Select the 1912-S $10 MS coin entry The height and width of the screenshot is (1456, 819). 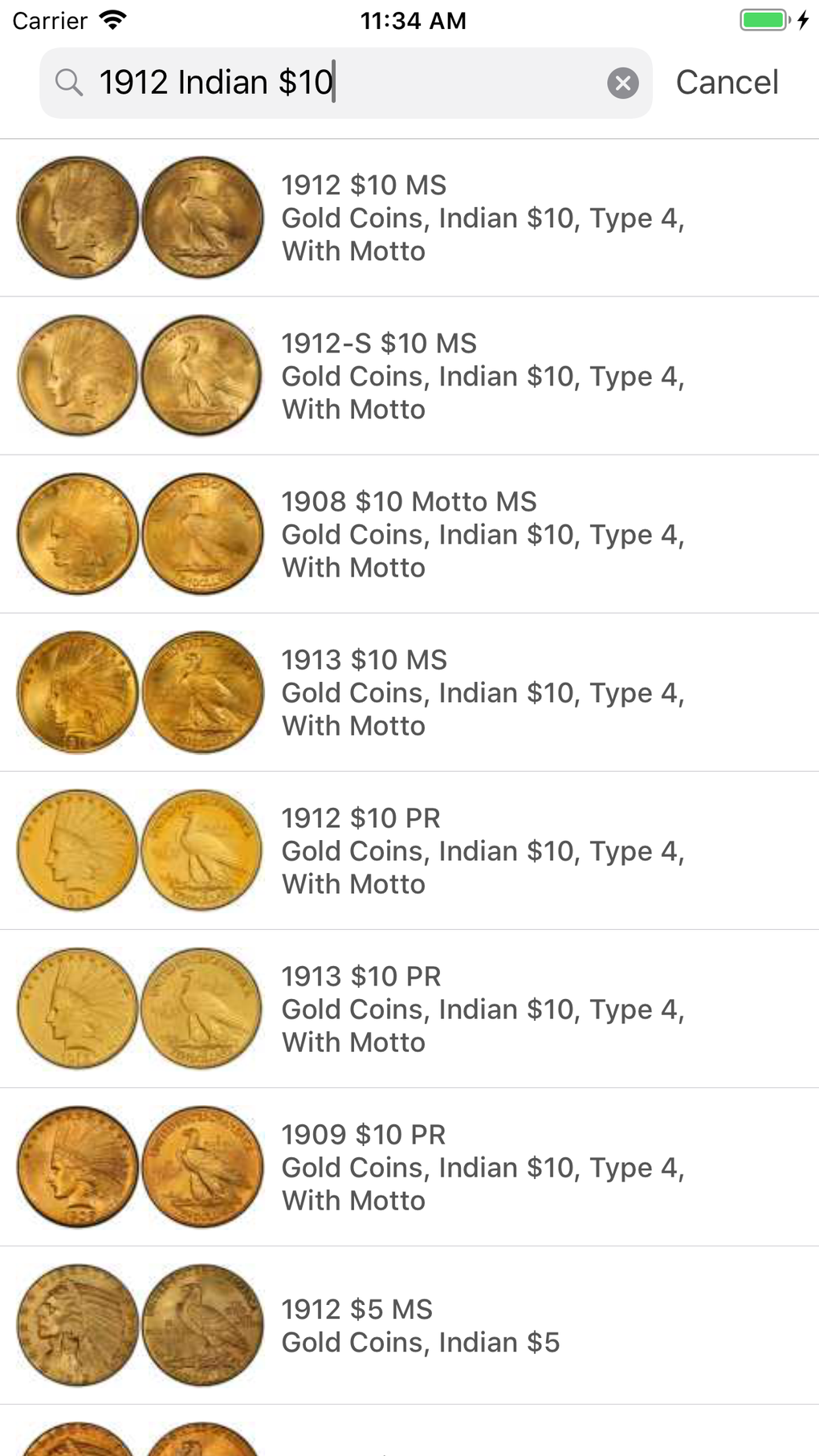[x=482, y=376]
